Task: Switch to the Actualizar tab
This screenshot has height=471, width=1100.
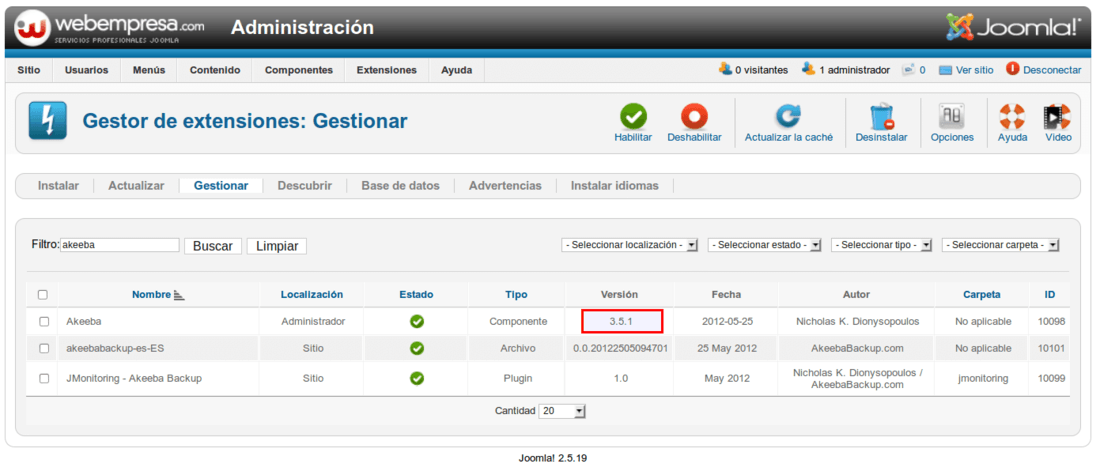Action: [136, 186]
